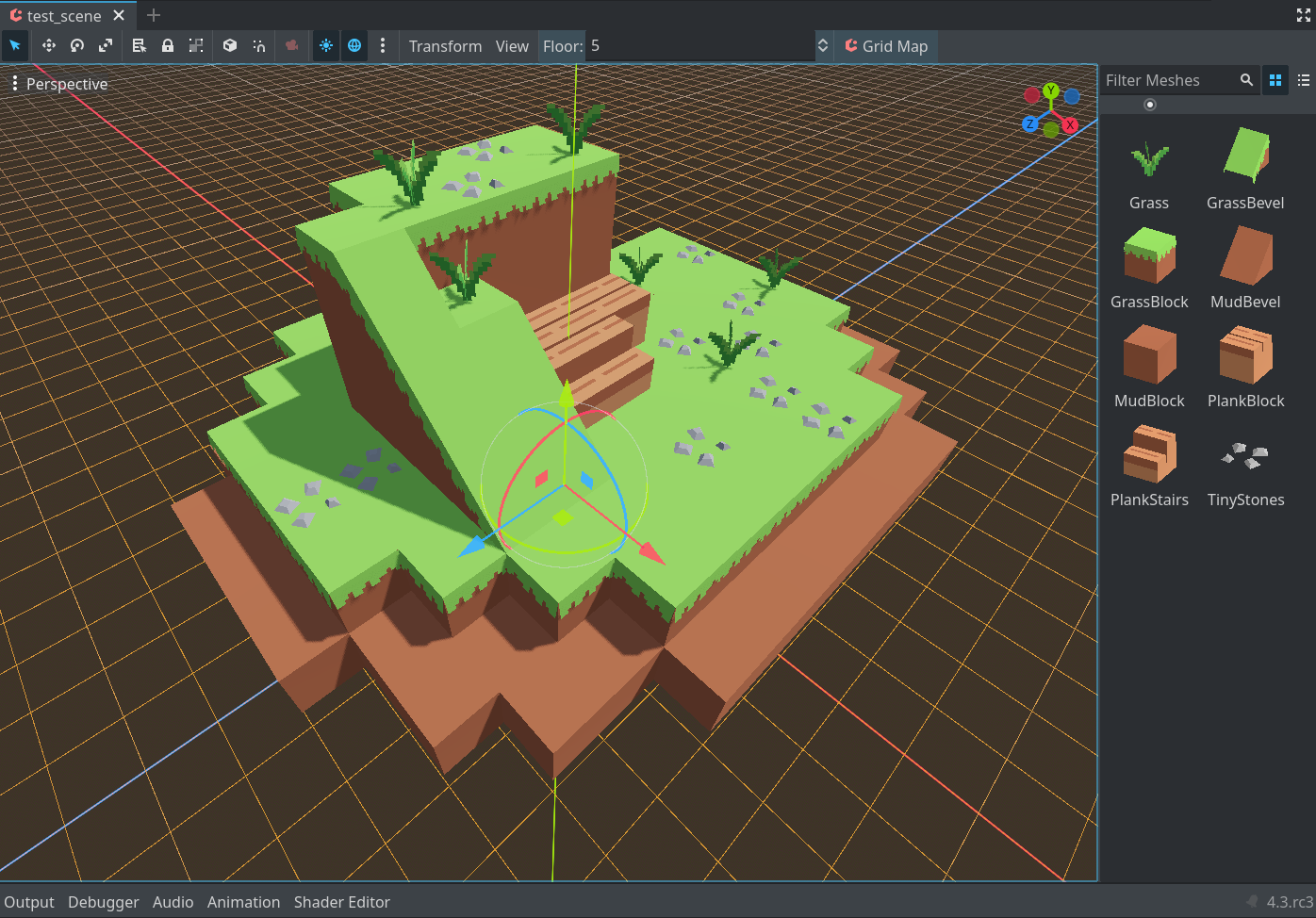Toggle distraction free mode icon
The image size is (1316, 918).
point(1304,15)
